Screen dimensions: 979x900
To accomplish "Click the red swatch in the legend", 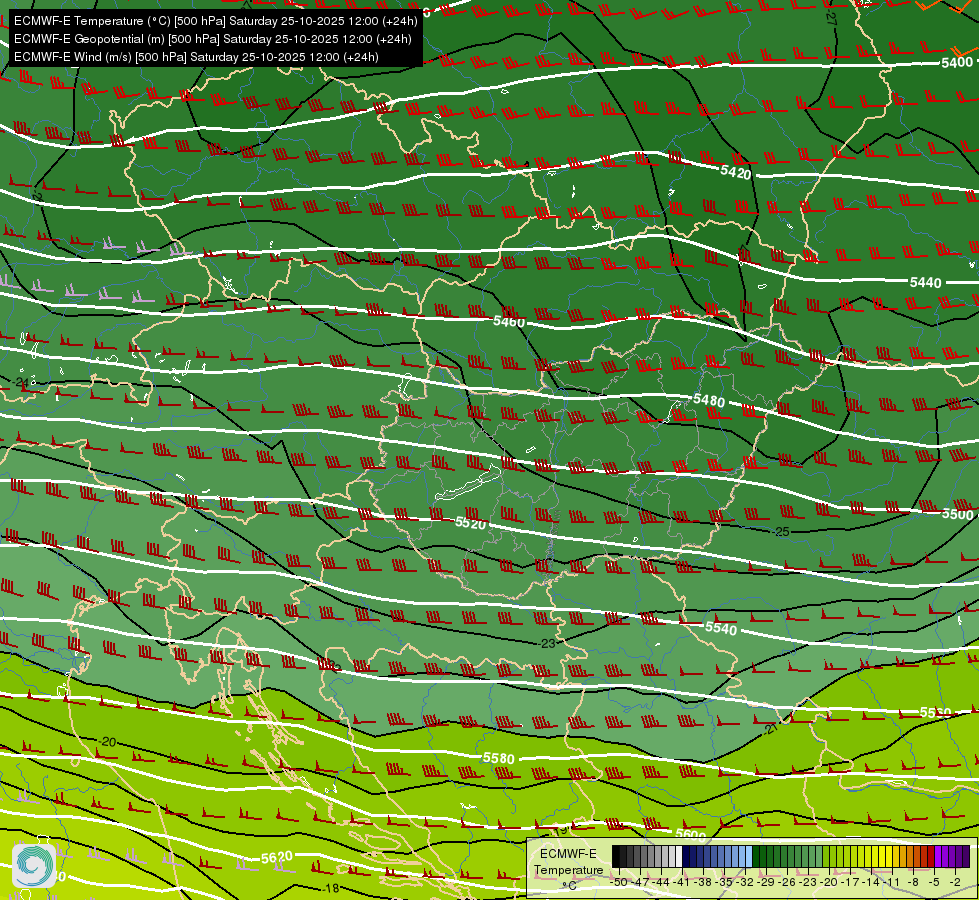I will pos(931,856).
